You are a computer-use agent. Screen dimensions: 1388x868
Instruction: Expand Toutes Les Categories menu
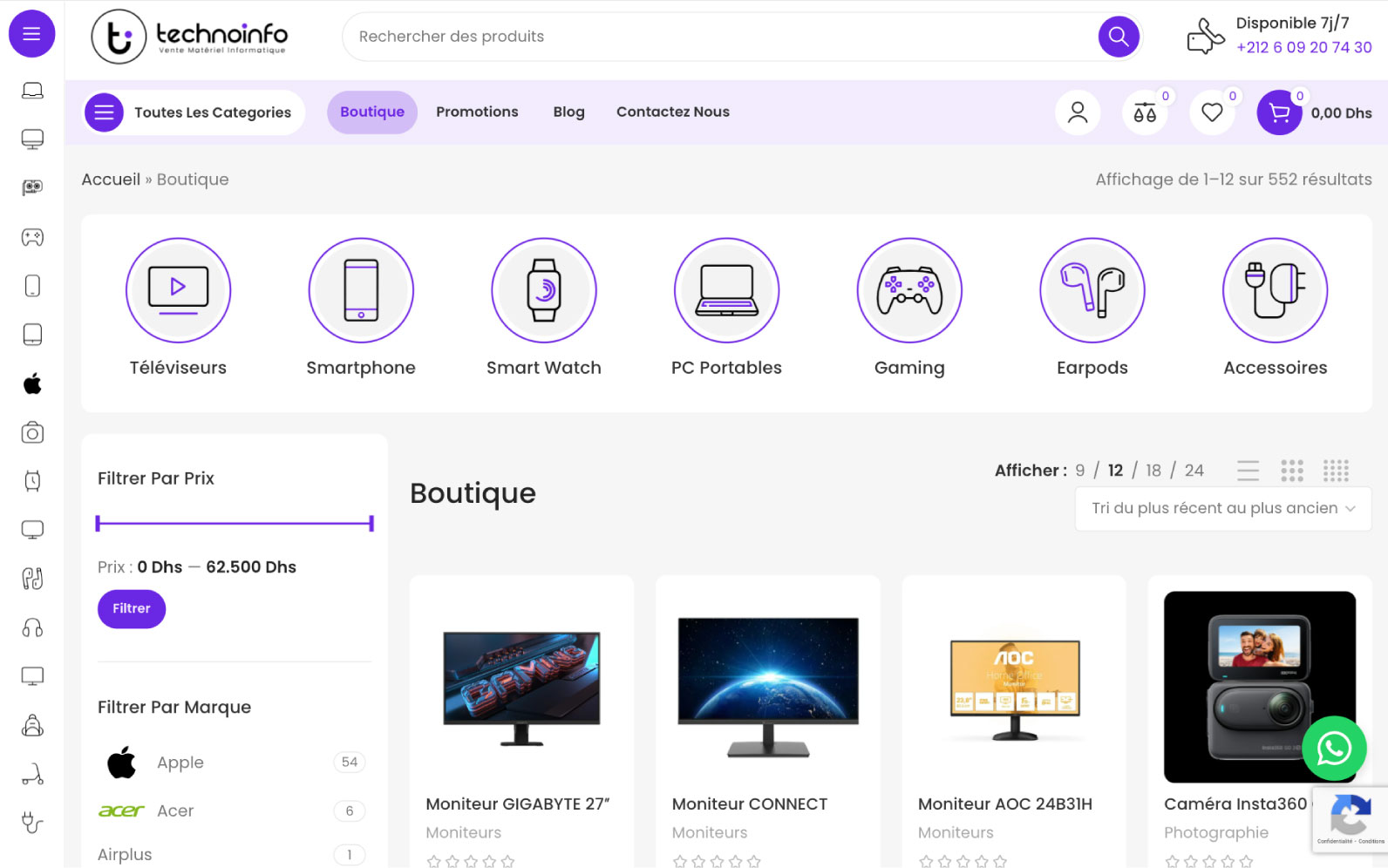point(194,112)
